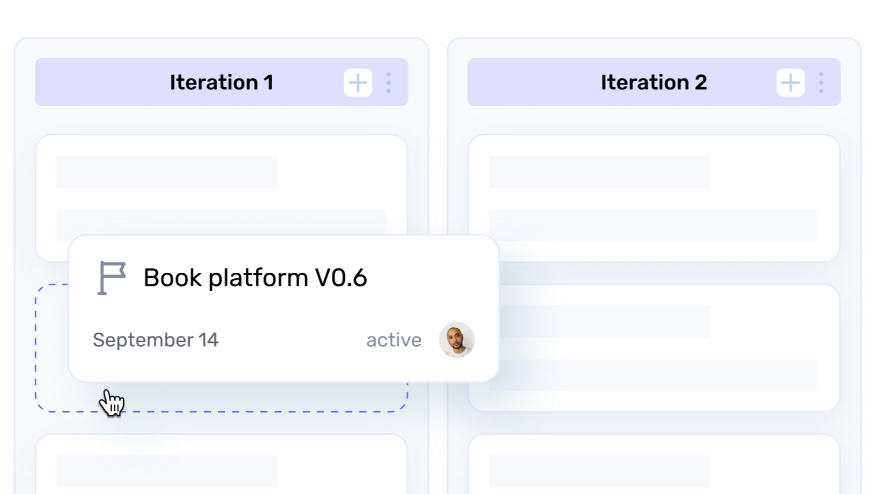Screen dimensions: 870x494
Task: Open the third card in Iteration 2
Action: click(654, 465)
